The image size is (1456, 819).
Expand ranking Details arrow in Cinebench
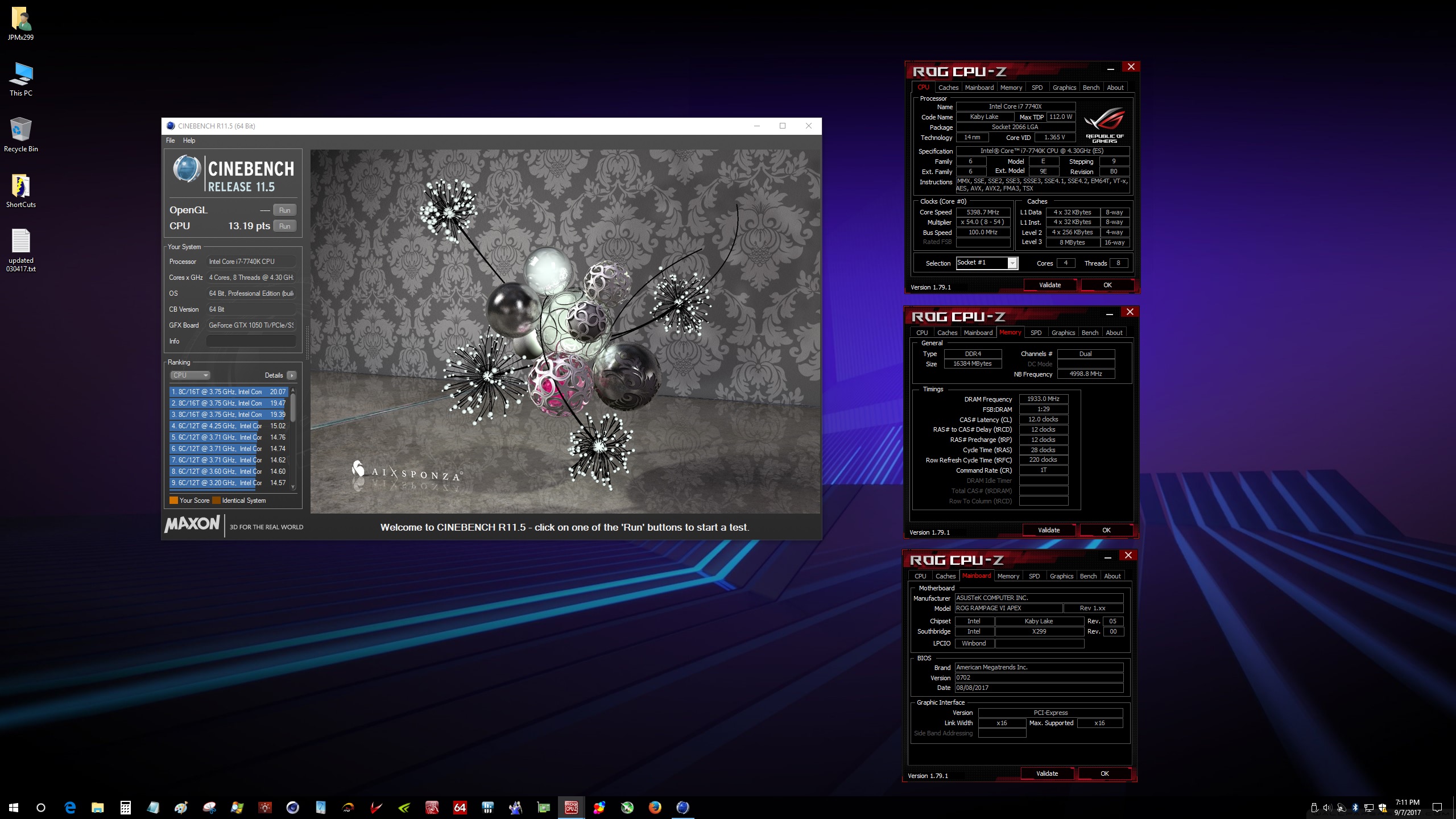click(x=292, y=375)
